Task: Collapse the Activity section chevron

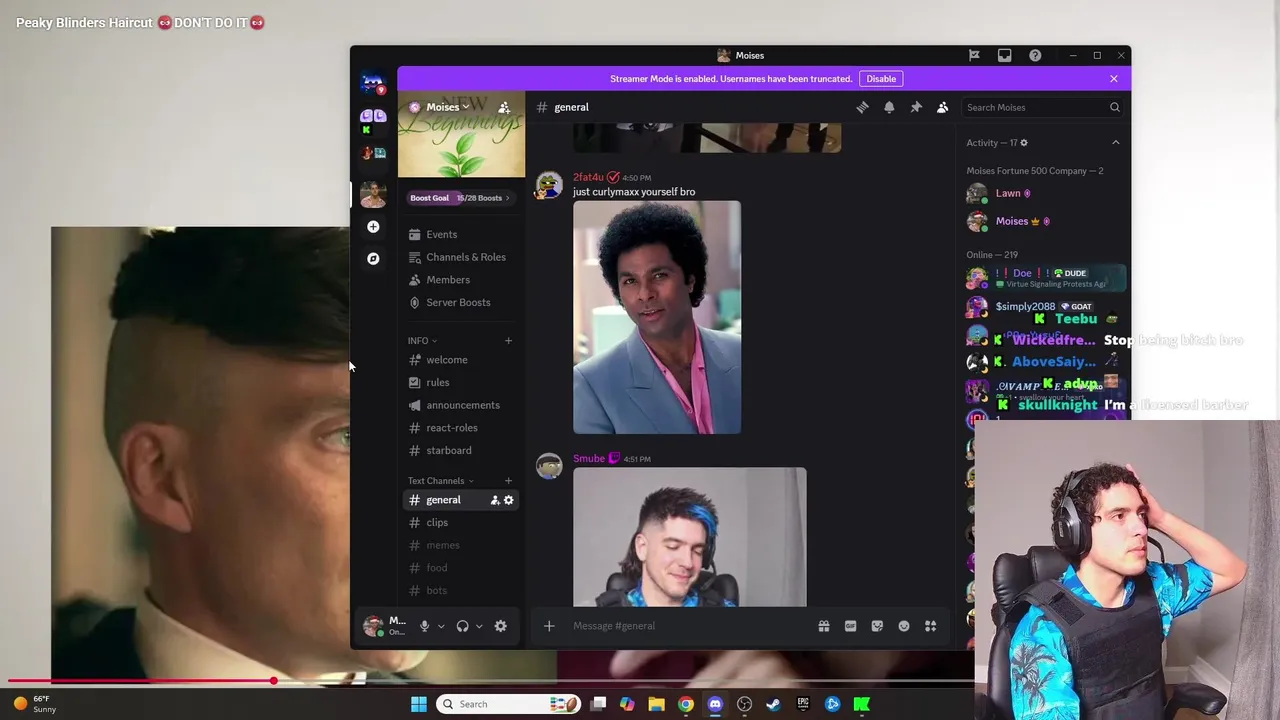Action: 1116,143
